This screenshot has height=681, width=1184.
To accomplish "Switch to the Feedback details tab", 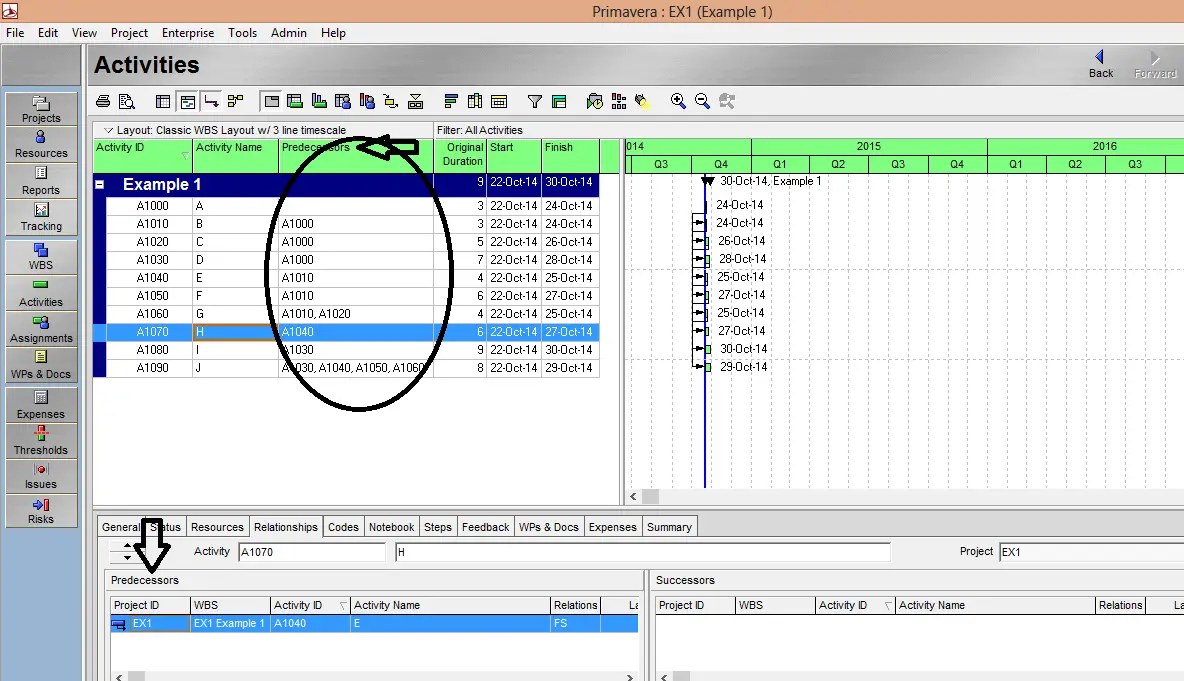I will coord(486,527).
